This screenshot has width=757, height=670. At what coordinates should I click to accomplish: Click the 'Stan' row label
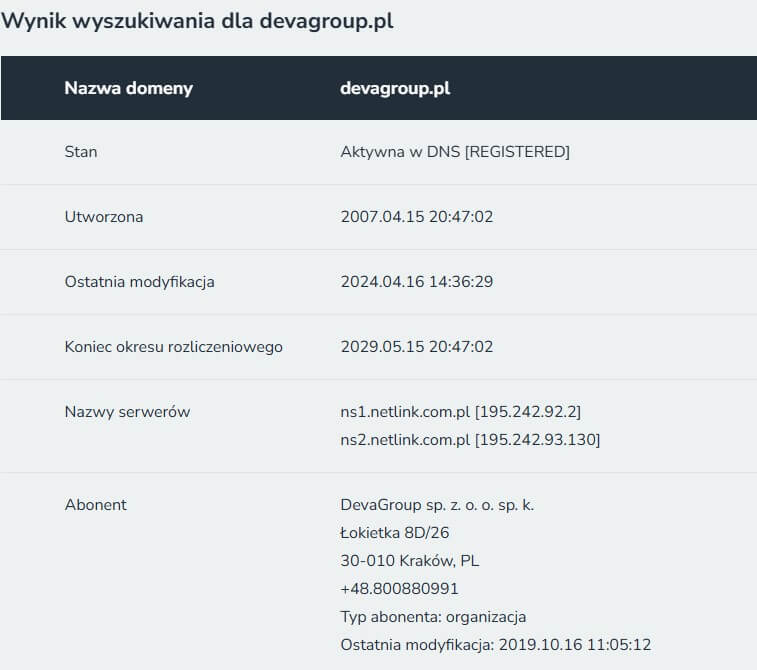pos(81,152)
